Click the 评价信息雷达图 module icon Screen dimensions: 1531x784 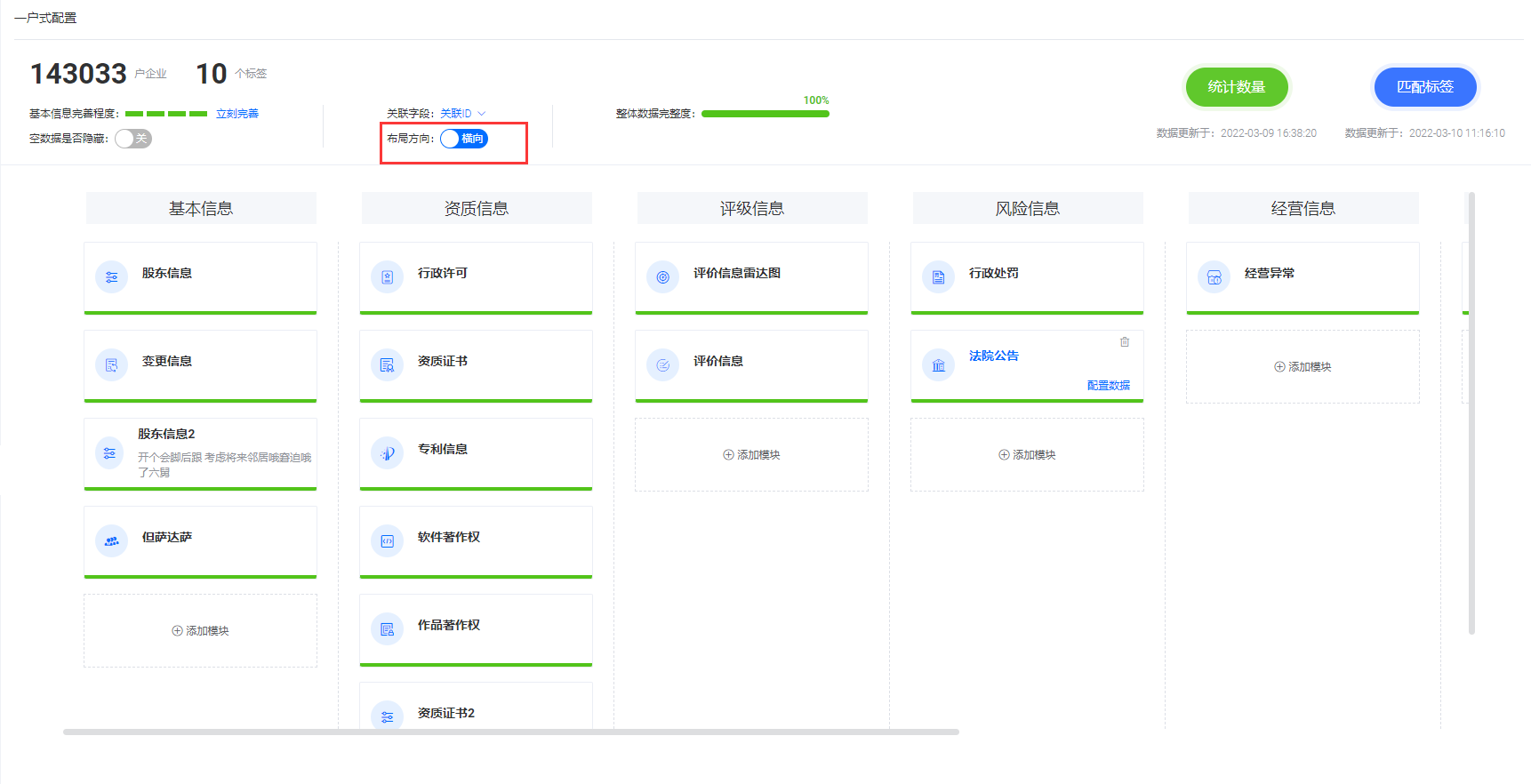(x=662, y=276)
